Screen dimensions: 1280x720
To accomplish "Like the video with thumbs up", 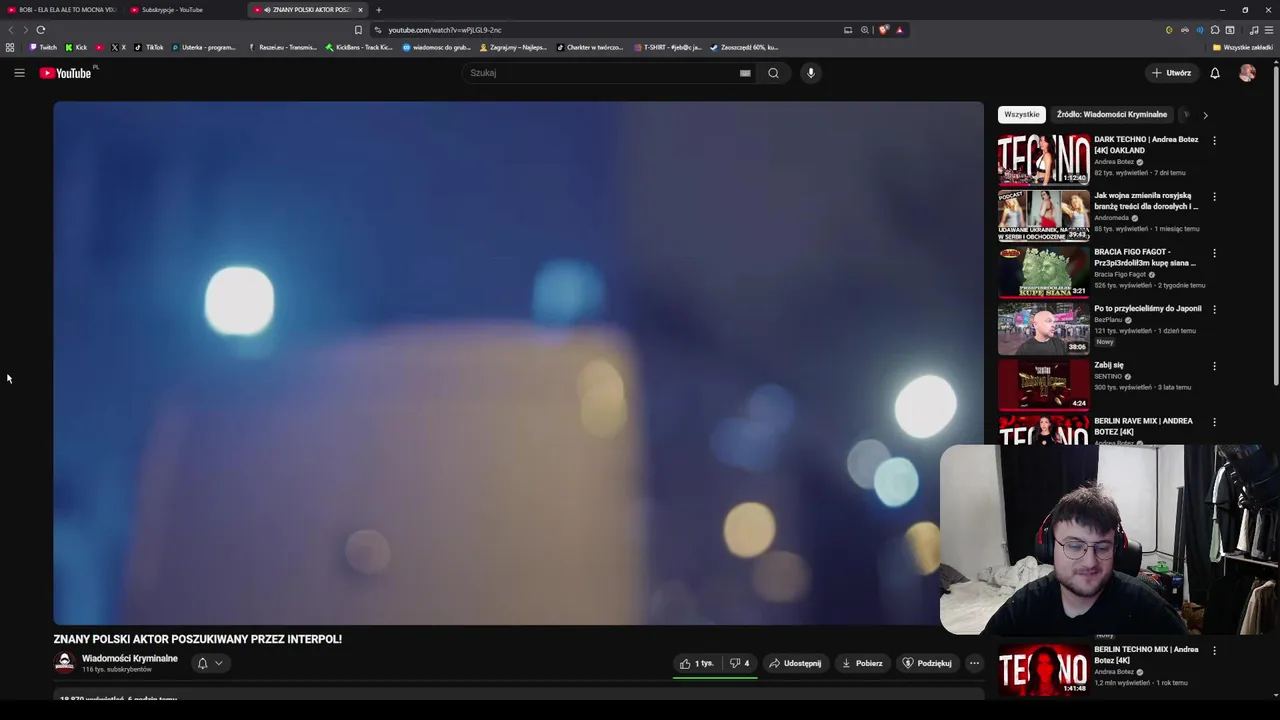I will pyautogui.click(x=697, y=663).
